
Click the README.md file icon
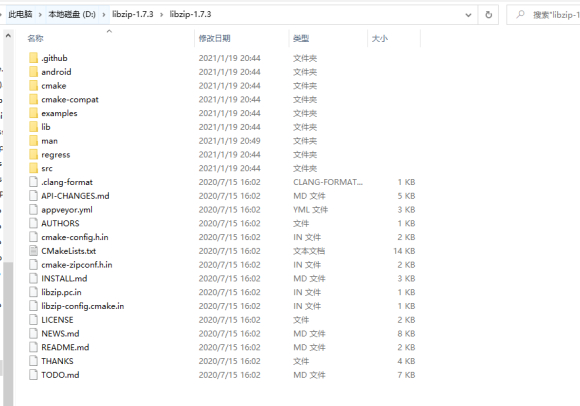(x=33, y=347)
